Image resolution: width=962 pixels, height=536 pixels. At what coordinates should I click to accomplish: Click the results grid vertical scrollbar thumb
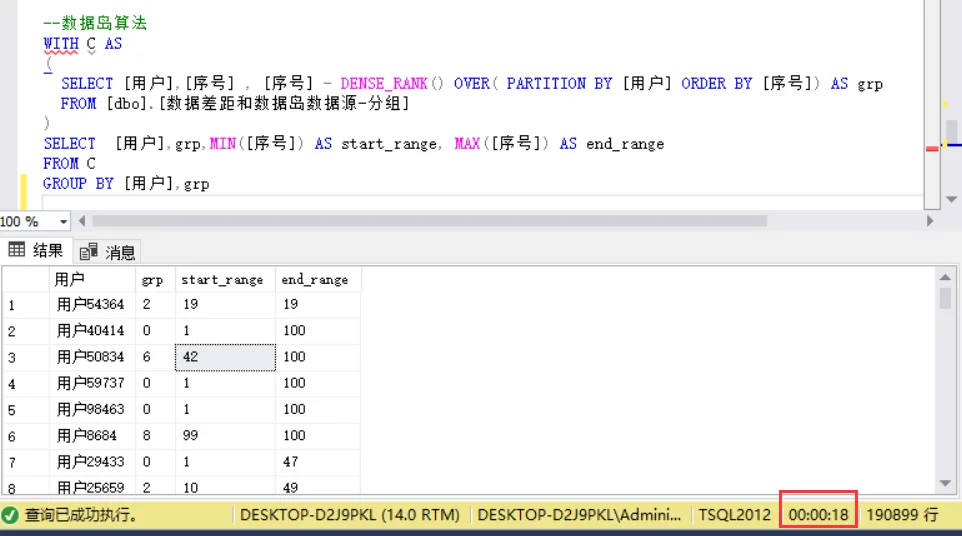tap(945, 299)
